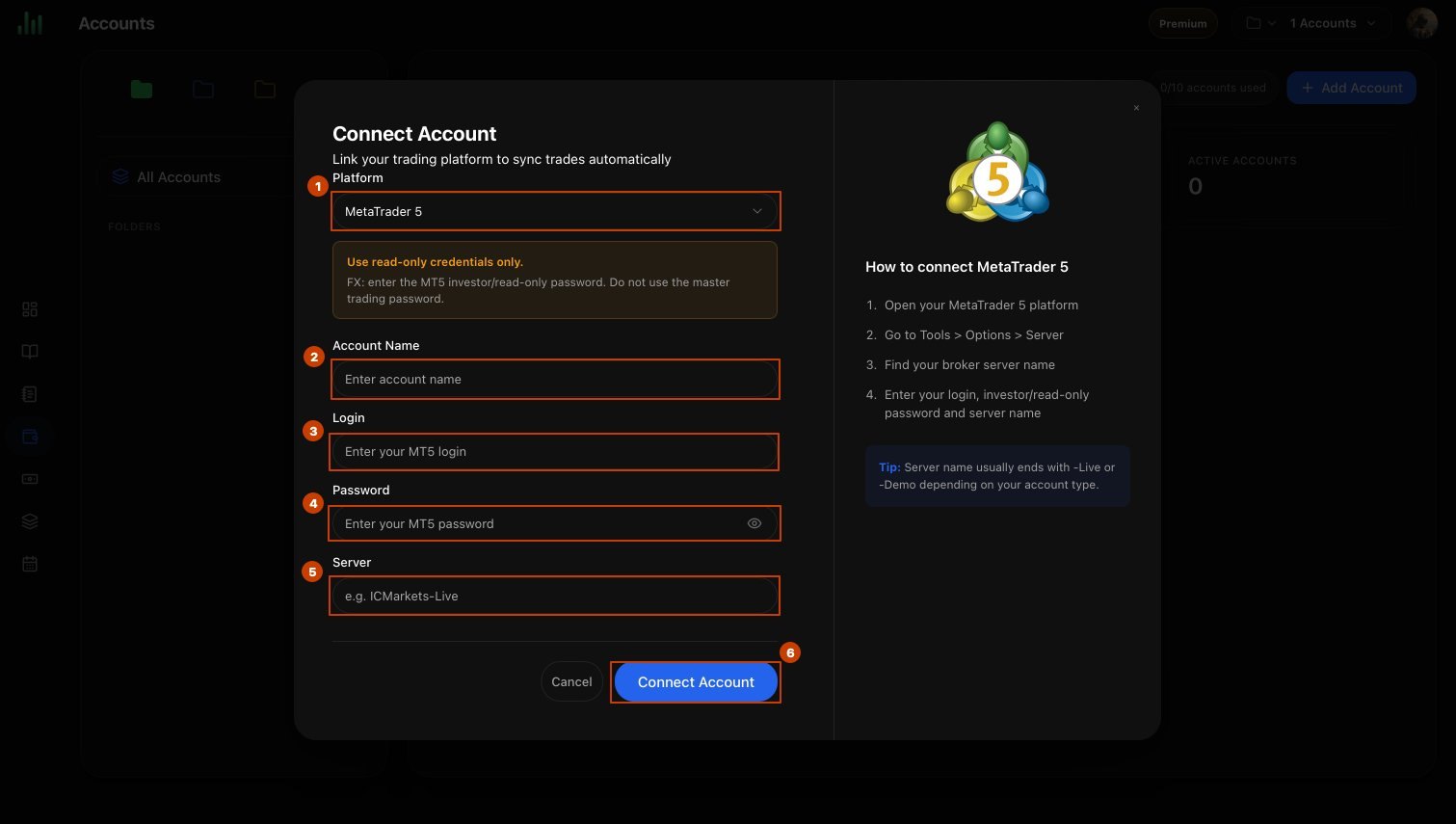Screen dimensions: 1456x824
Task: Open the user profile avatar
Action: [1422, 23]
